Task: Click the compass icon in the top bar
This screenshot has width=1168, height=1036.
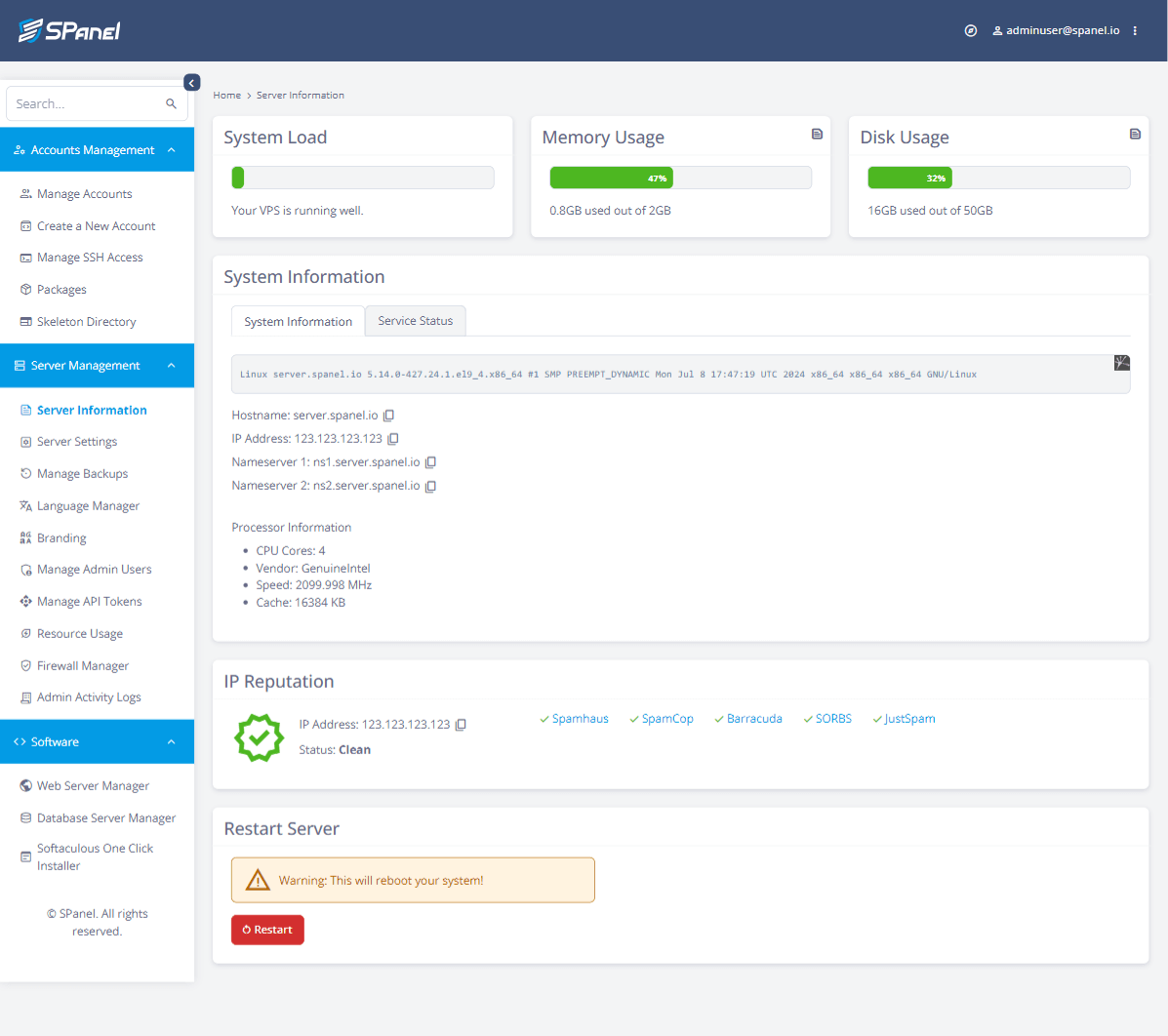Action: 970,30
